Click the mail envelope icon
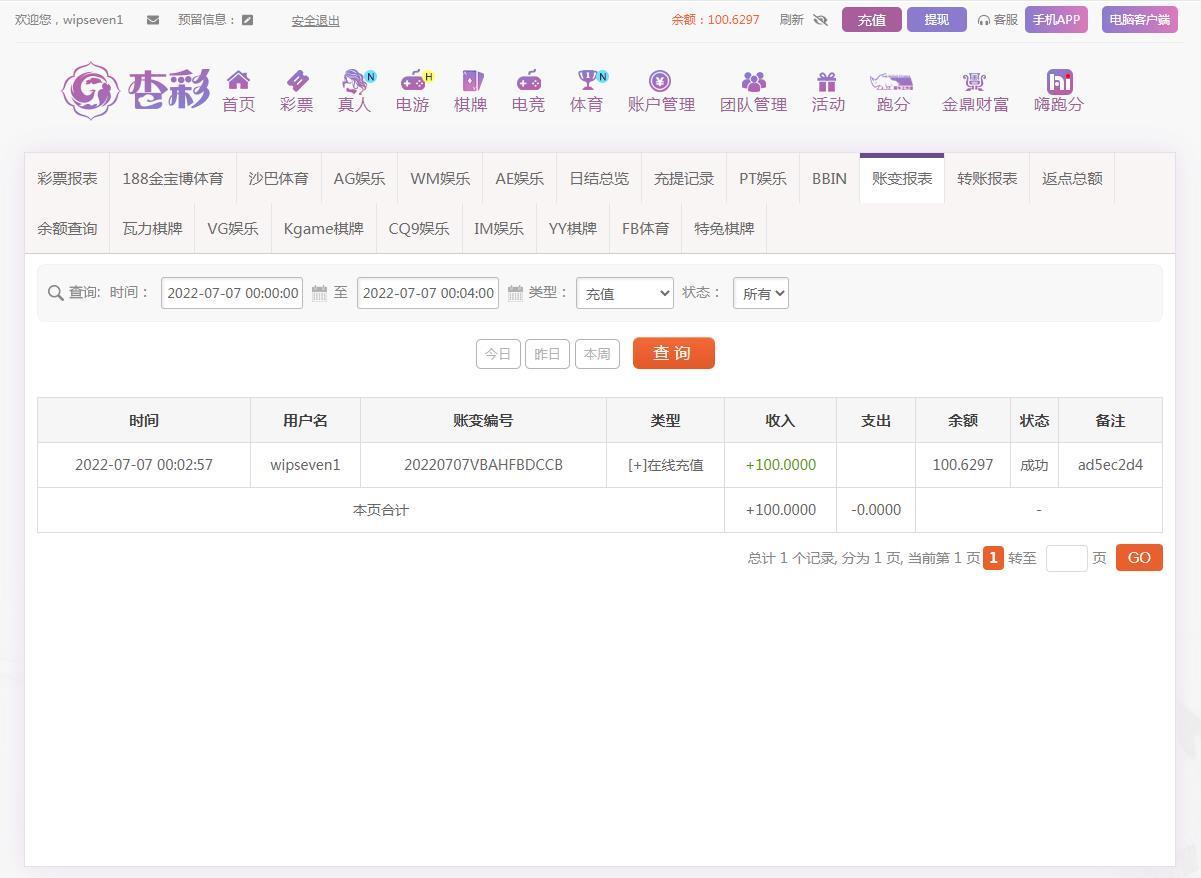The image size is (1201, 878). (152, 20)
